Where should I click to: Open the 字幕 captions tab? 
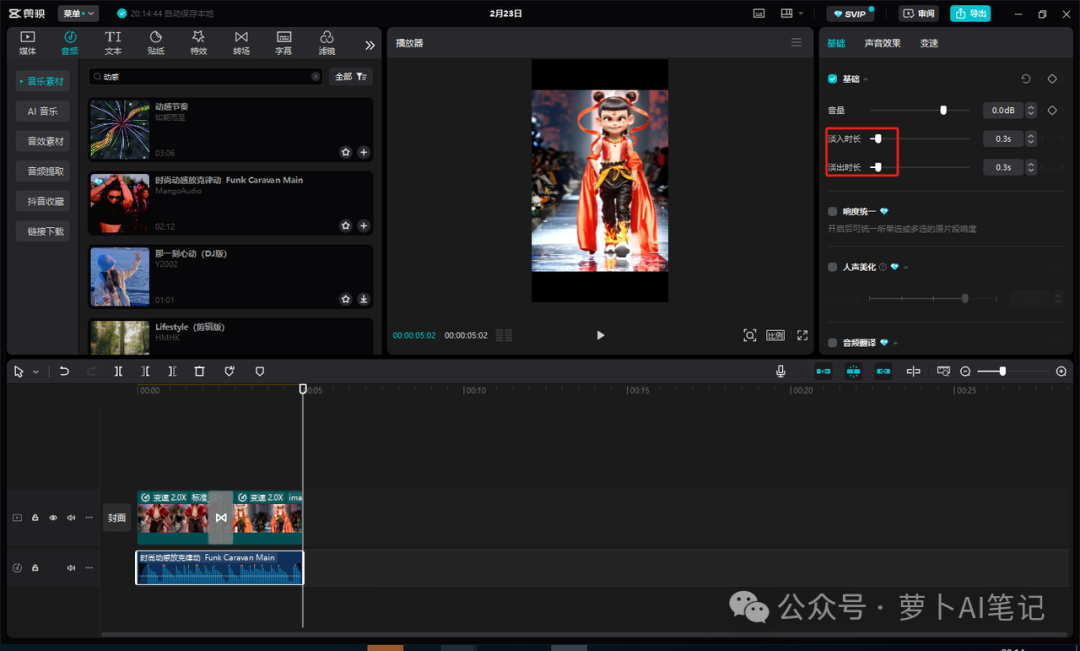[284, 43]
